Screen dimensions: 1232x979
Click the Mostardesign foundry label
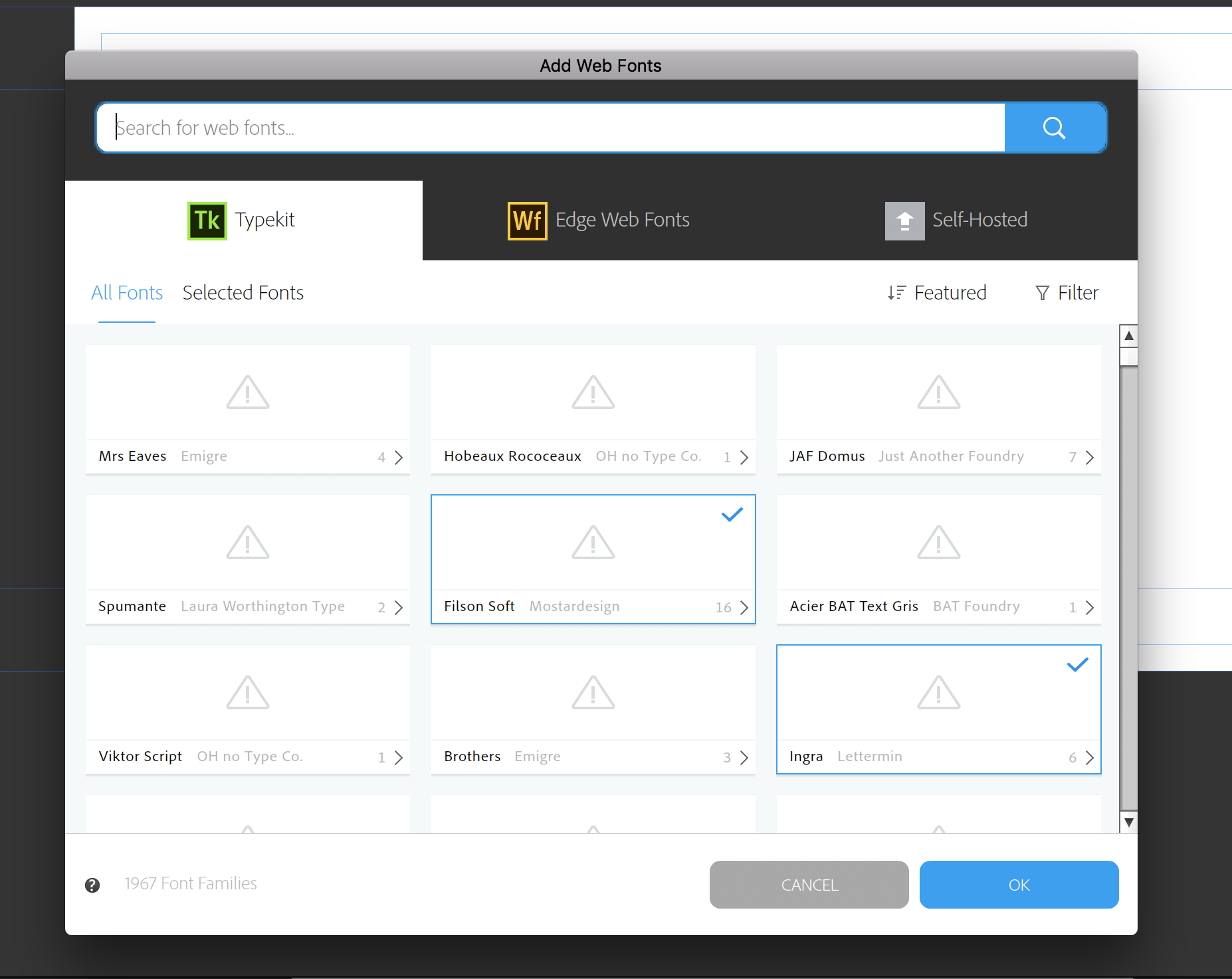click(574, 606)
